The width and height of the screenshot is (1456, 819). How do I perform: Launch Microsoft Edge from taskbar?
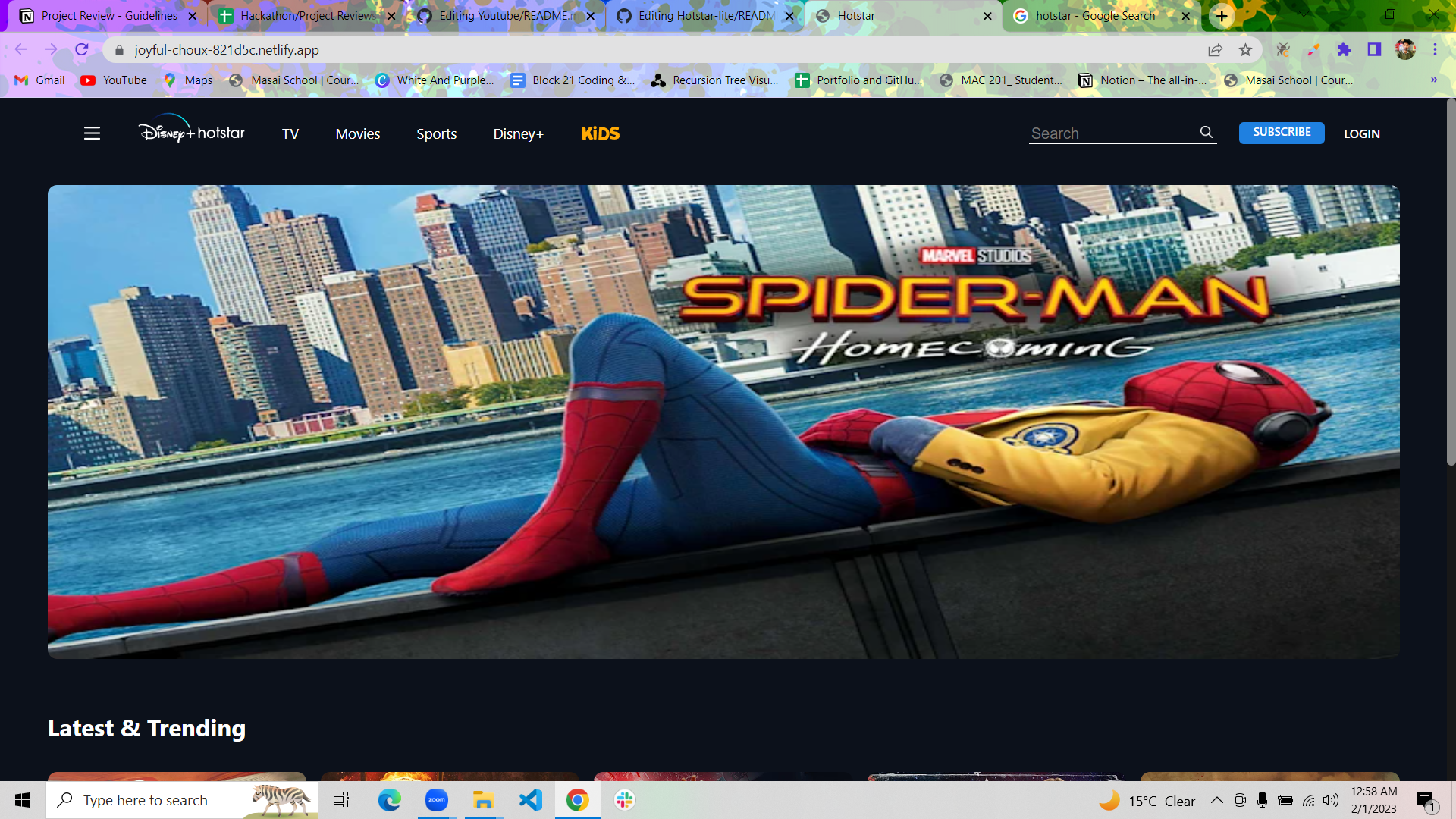389,800
